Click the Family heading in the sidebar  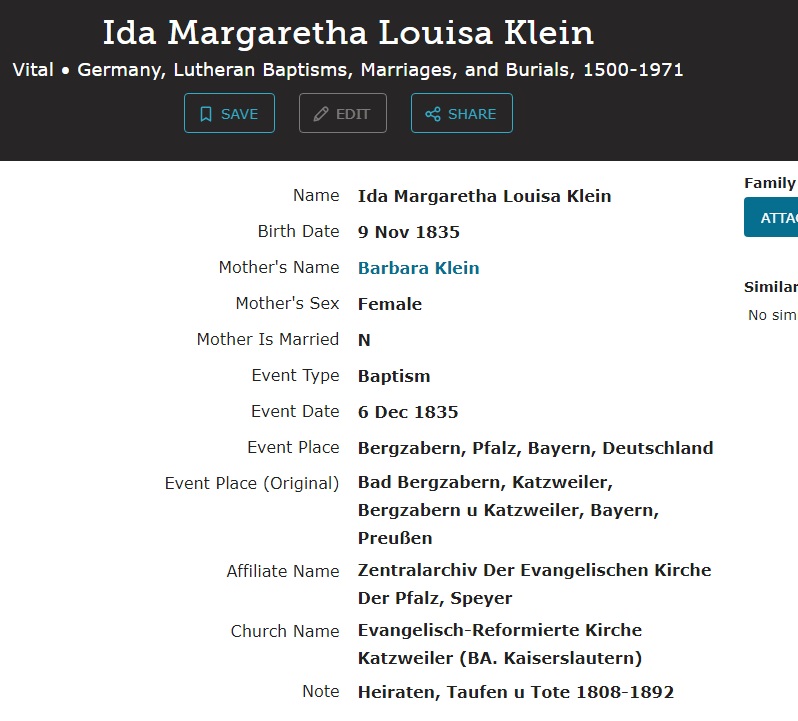pos(770,183)
